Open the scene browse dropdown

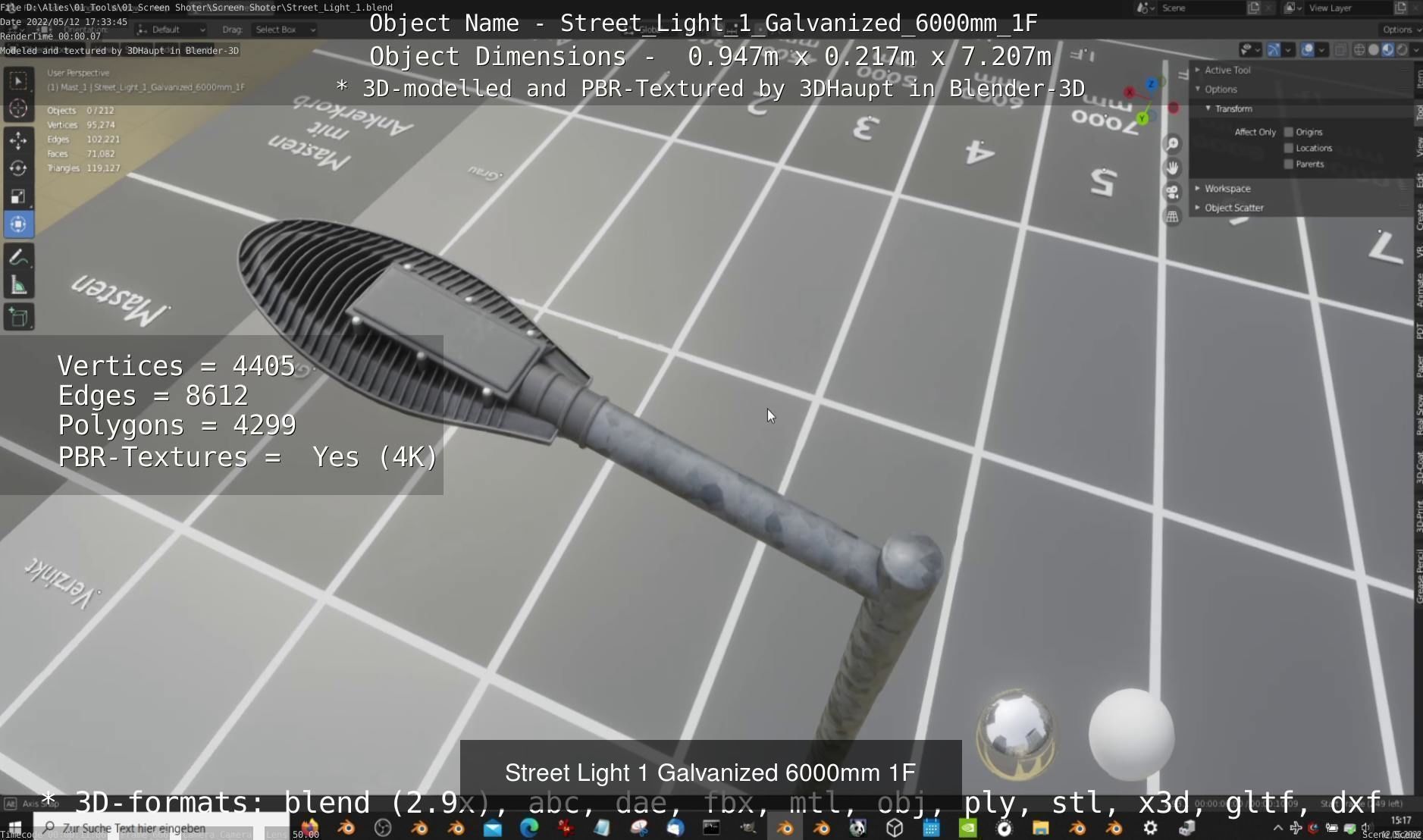(x=1146, y=8)
